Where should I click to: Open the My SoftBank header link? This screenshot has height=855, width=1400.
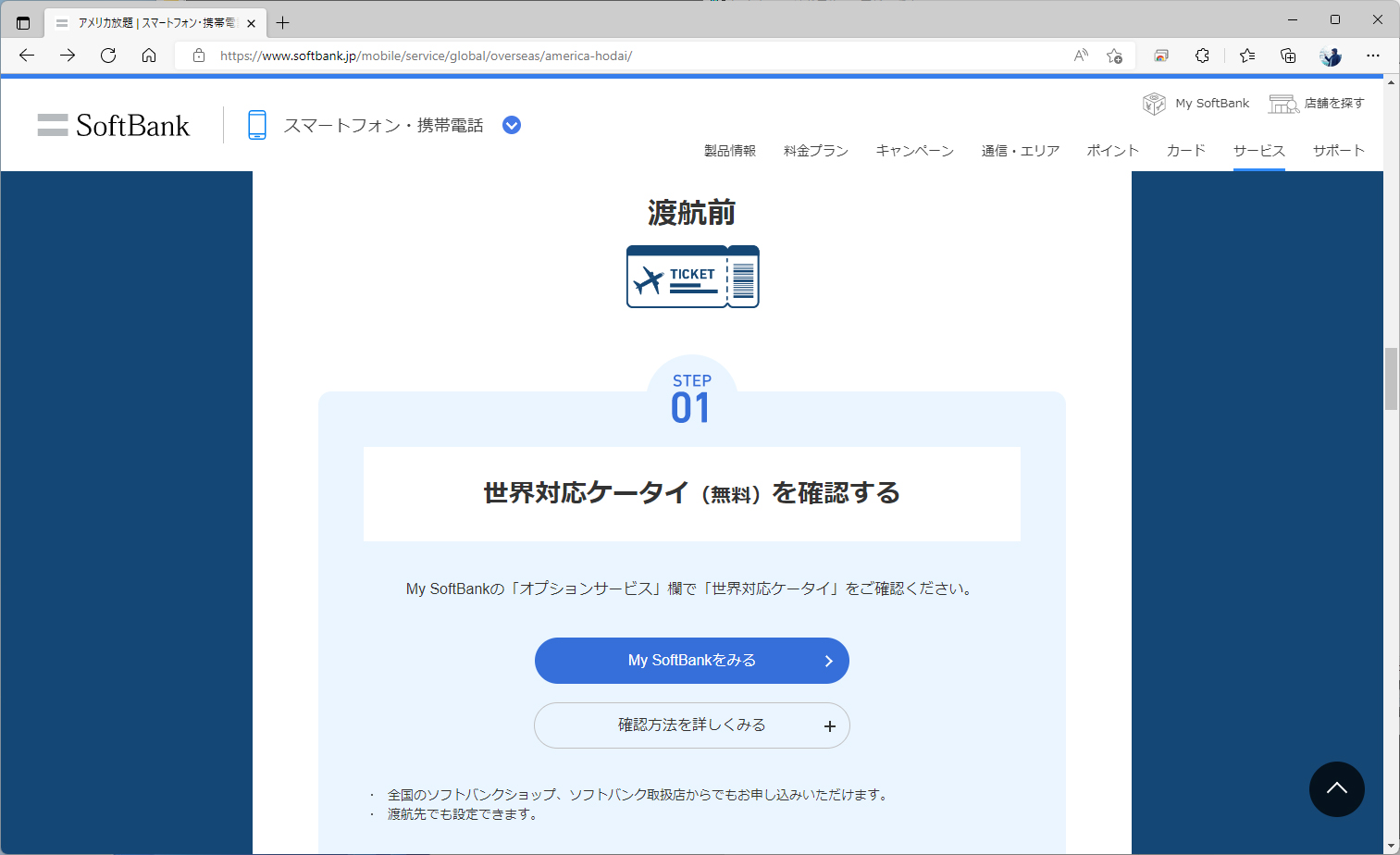pos(1196,104)
